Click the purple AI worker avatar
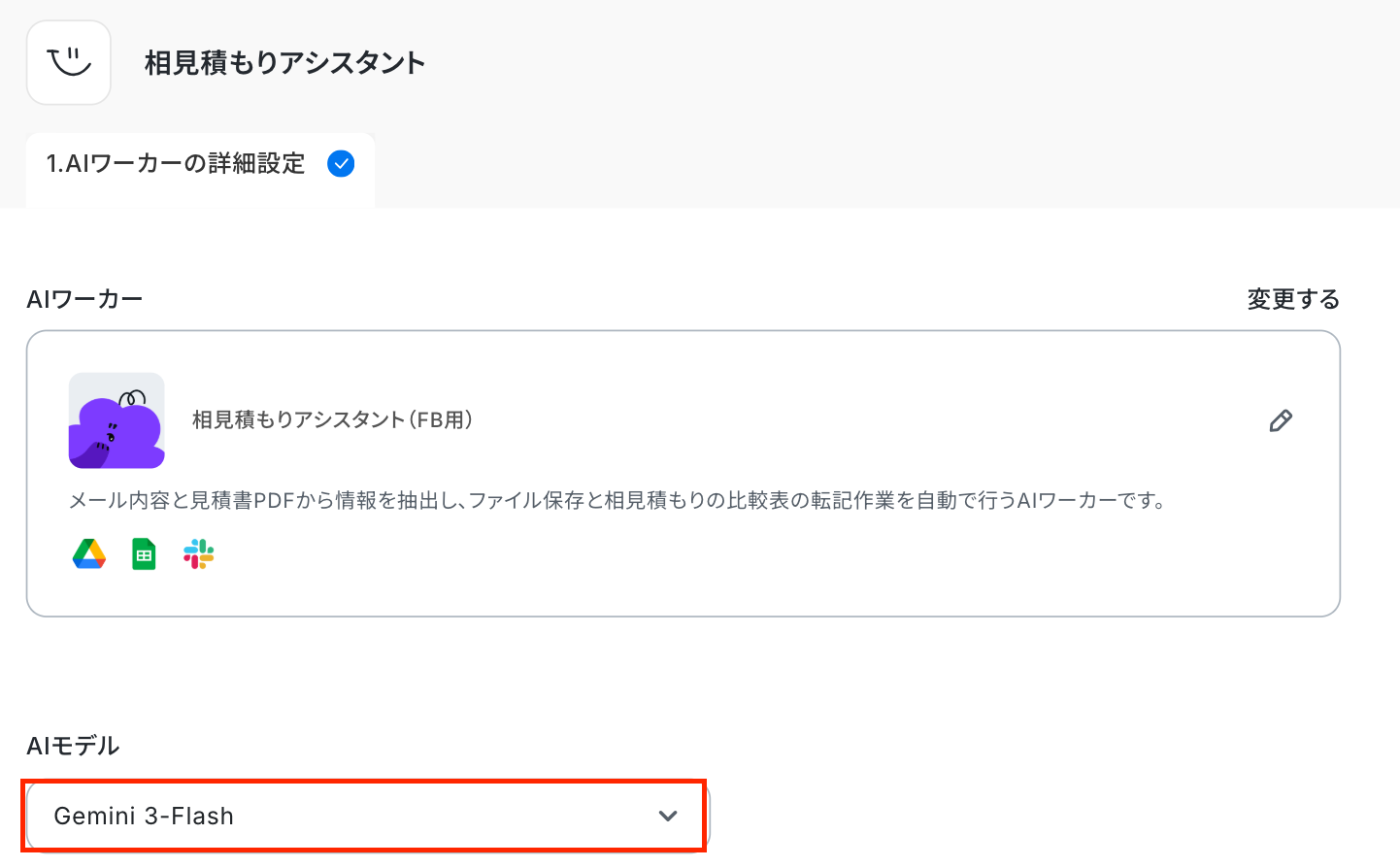This screenshot has height=868, width=1400. point(117,420)
